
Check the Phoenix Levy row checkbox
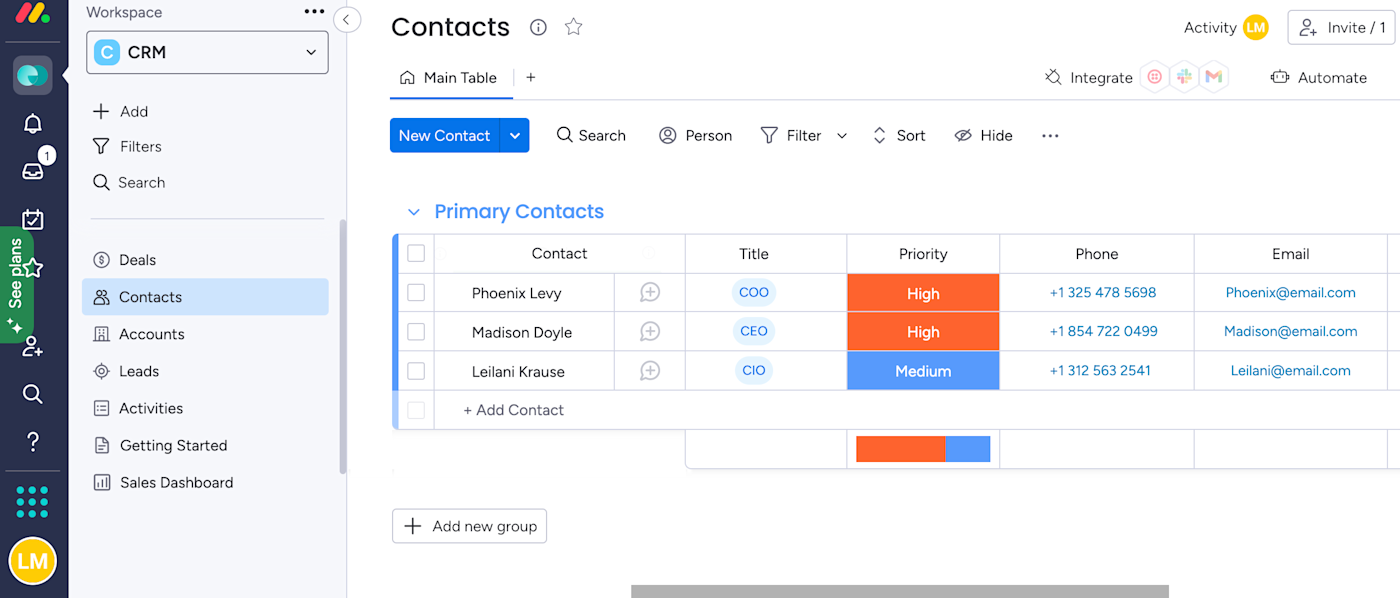pyautogui.click(x=416, y=293)
